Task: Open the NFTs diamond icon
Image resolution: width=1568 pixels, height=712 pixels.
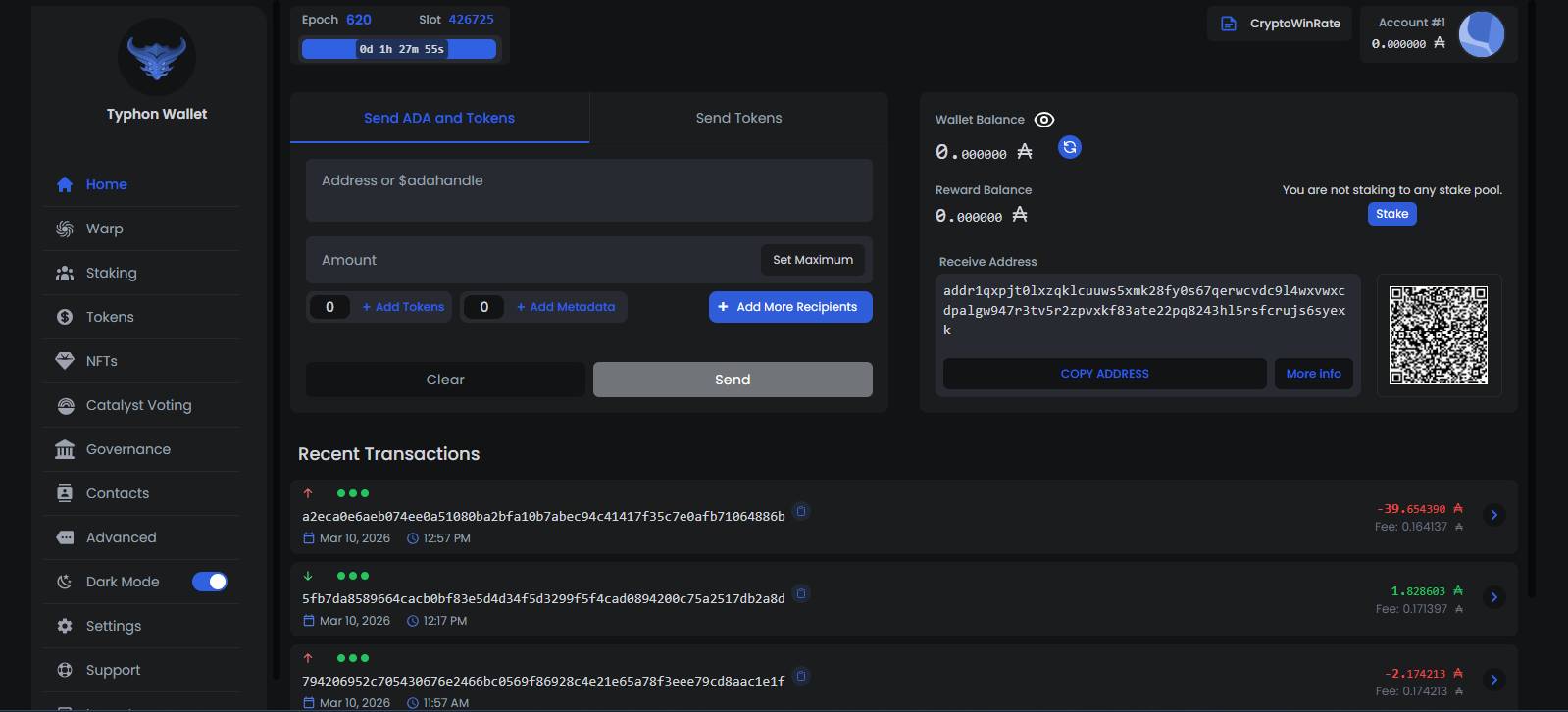Action: (65, 361)
